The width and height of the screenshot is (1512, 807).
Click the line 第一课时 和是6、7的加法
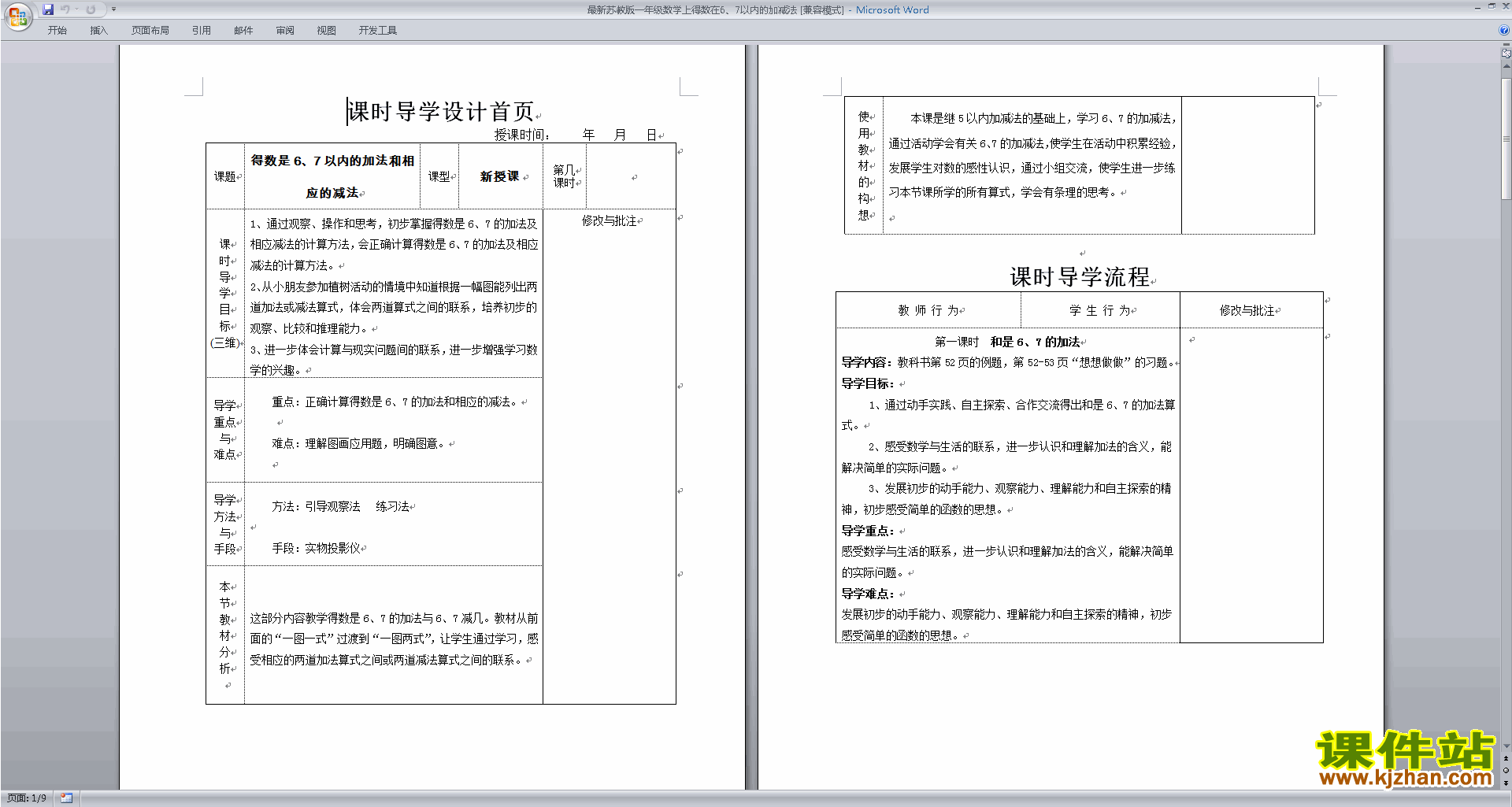click(x=1007, y=342)
